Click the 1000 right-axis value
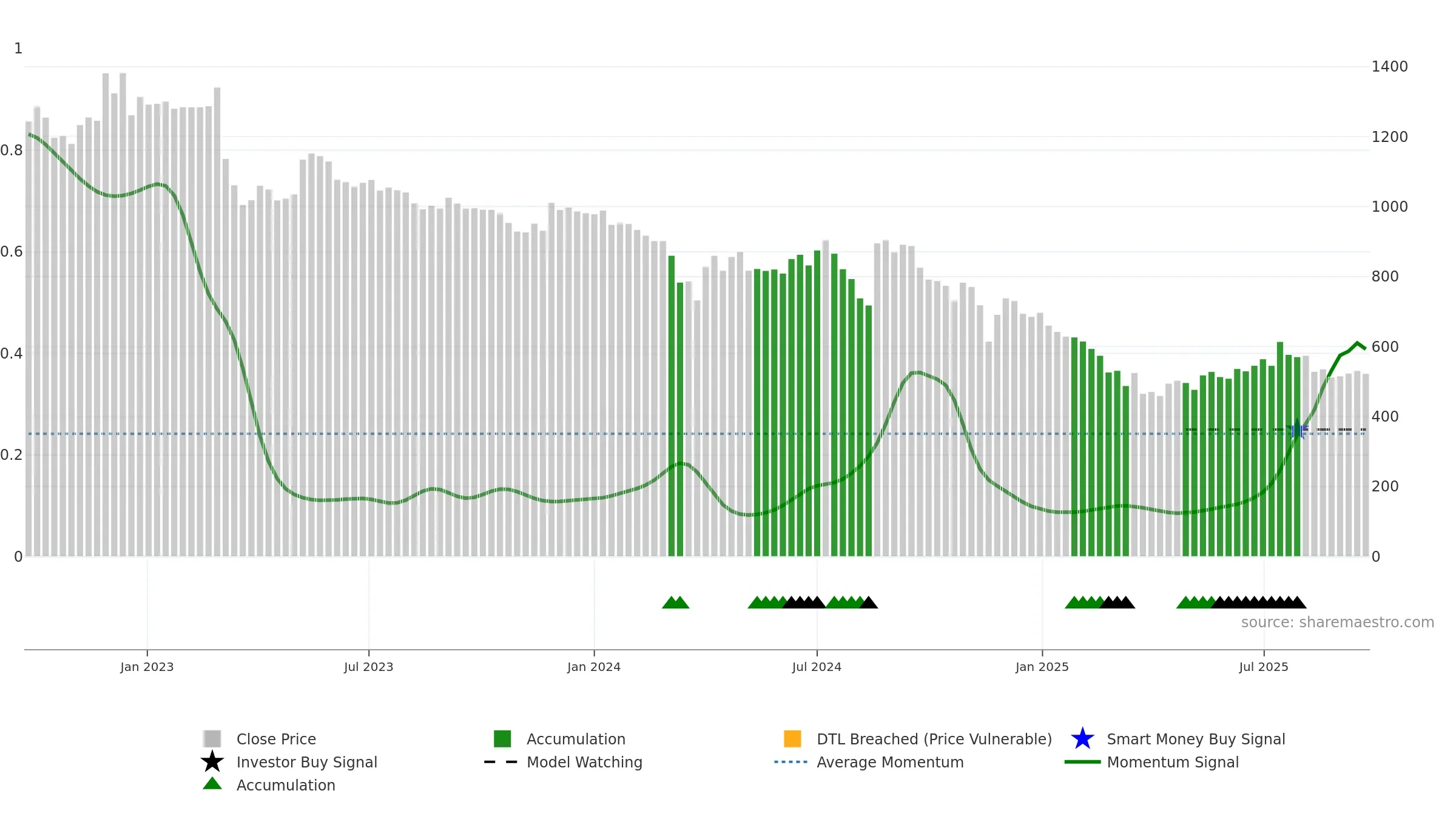The height and width of the screenshot is (819, 1456). click(1389, 207)
